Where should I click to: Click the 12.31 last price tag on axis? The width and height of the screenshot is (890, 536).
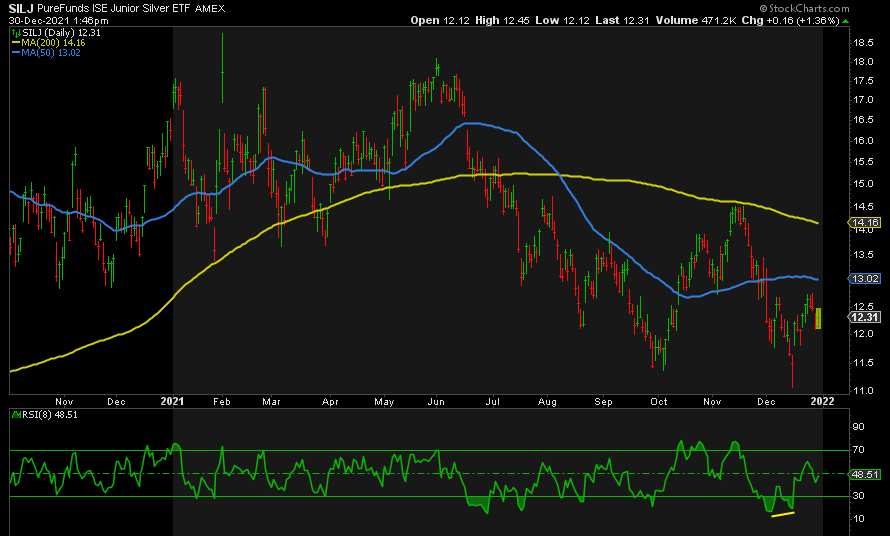[865, 317]
